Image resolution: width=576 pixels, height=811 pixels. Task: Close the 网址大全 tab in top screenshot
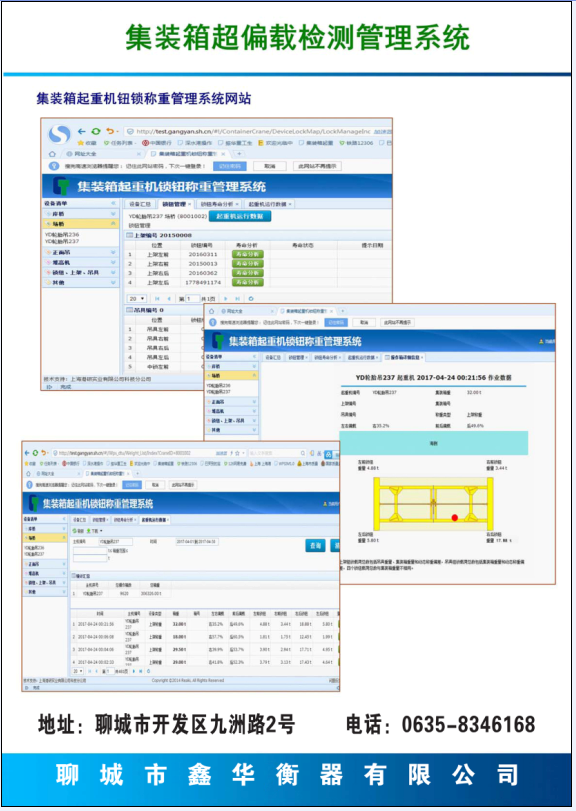click(x=139, y=154)
